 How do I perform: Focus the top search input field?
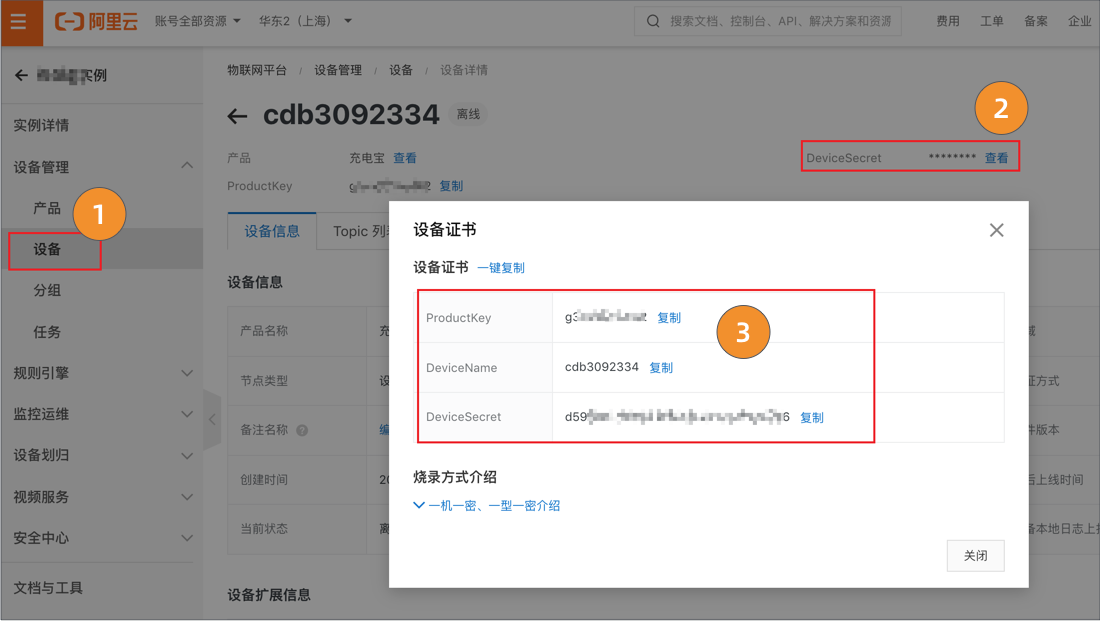[x=767, y=21]
